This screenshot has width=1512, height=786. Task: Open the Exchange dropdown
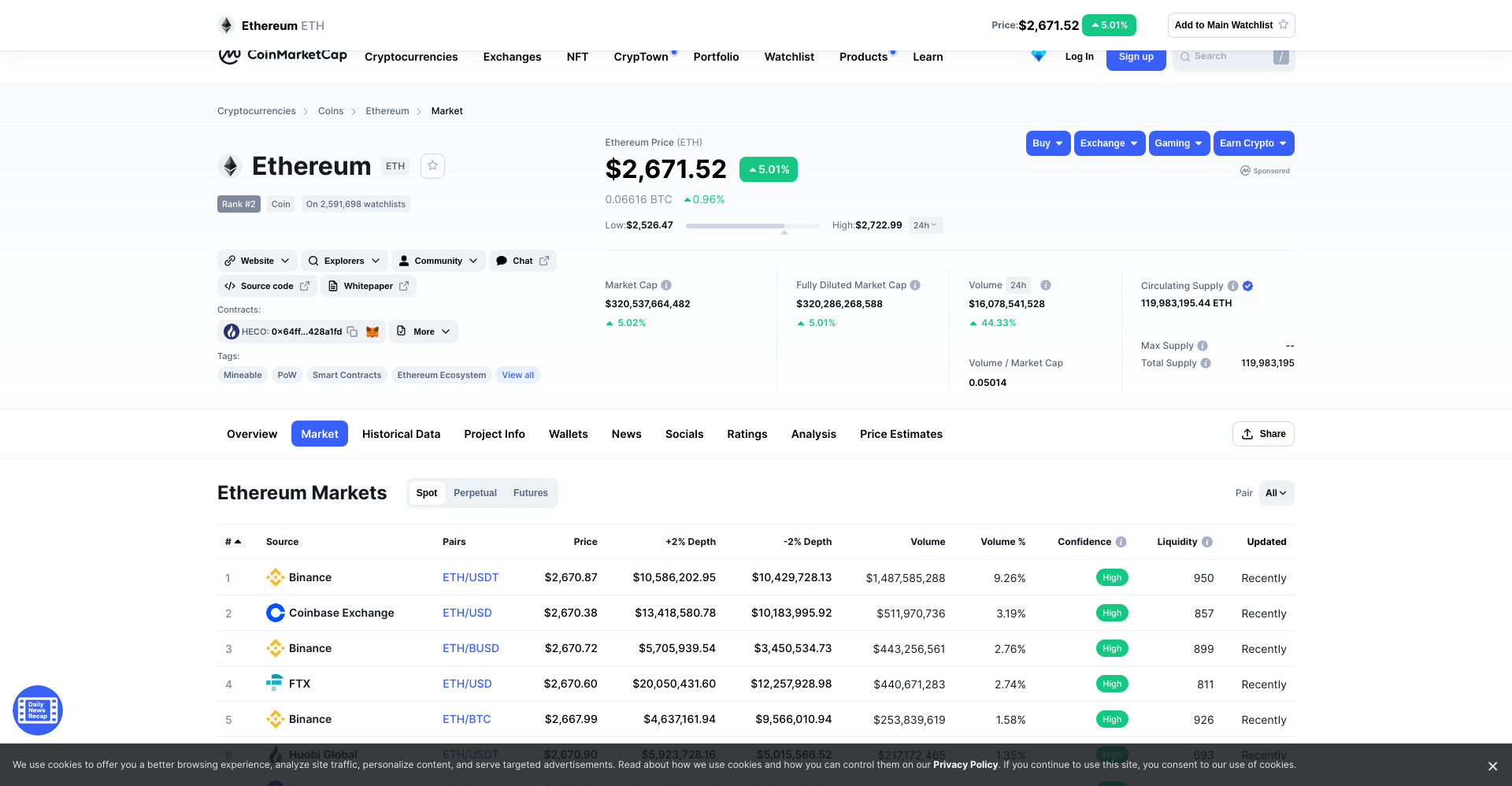click(1110, 143)
